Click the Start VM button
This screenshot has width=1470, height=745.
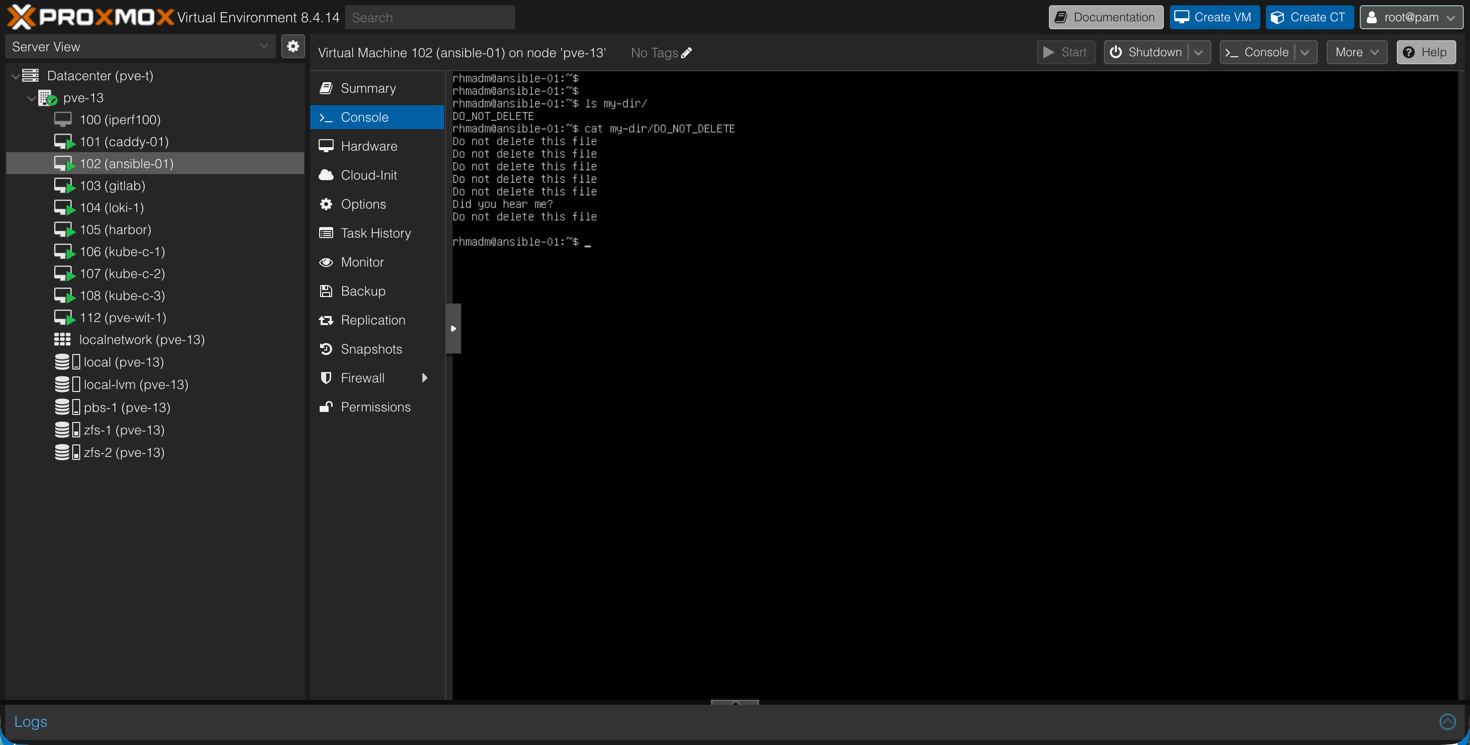(1065, 52)
